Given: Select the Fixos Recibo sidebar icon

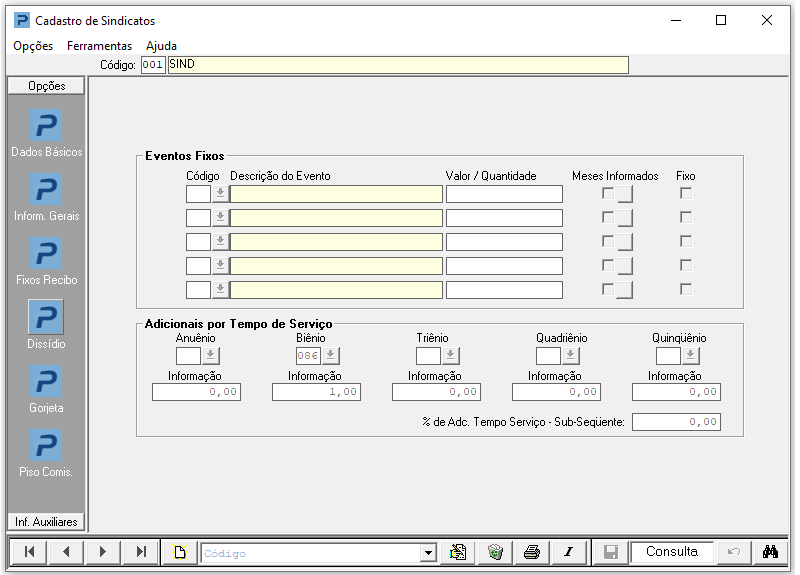Looking at the screenshot, I should pos(46,254).
